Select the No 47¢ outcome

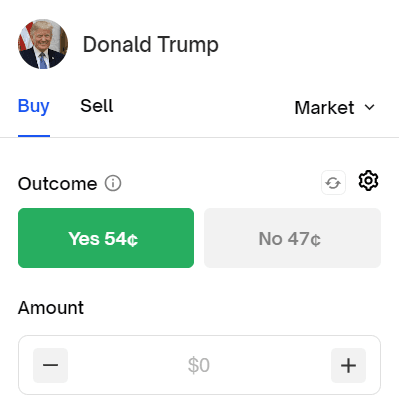click(292, 238)
